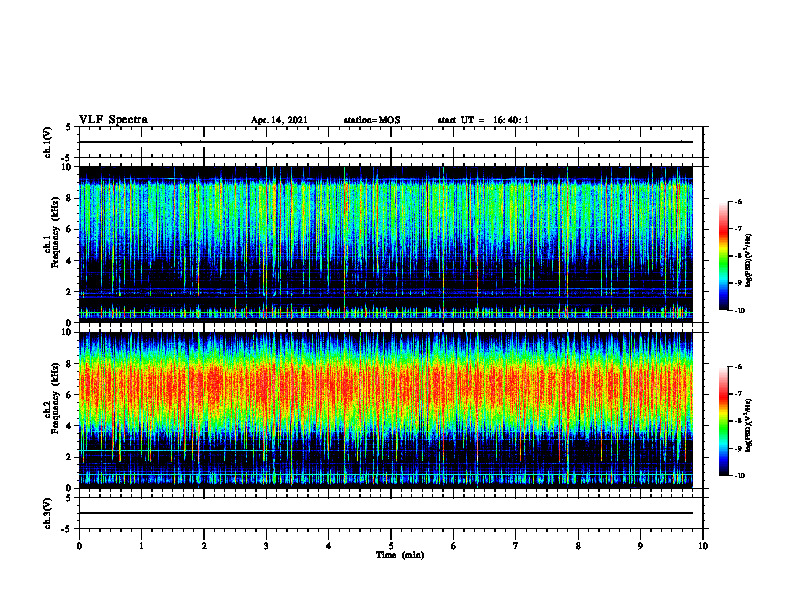Viewport: 792px width, 612px height.
Task: Click the ch.1 frequency axis "4" tick label
Action: tap(69, 261)
